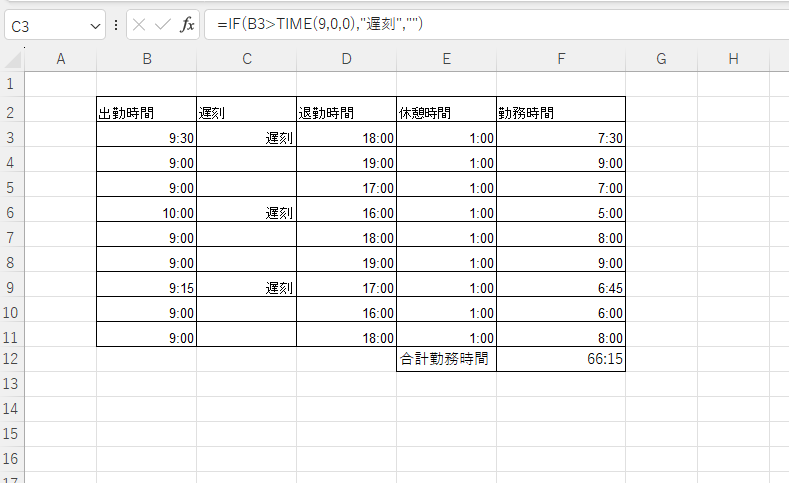This screenshot has height=483, width=789.
Task: Click the formula bar options dots
Action: pos(116,25)
